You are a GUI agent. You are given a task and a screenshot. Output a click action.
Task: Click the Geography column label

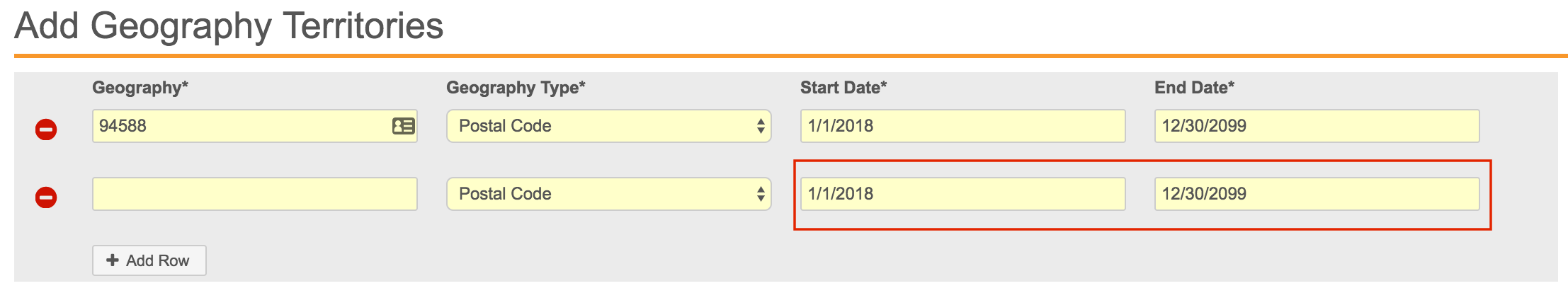tap(140, 88)
